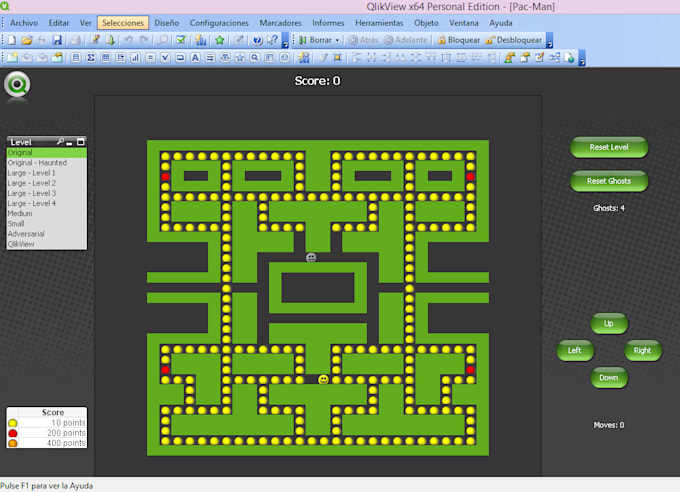This screenshot has height=492, width=680.
Task: Click the QlikView logo on the sheet
Action: coord(17,85)
